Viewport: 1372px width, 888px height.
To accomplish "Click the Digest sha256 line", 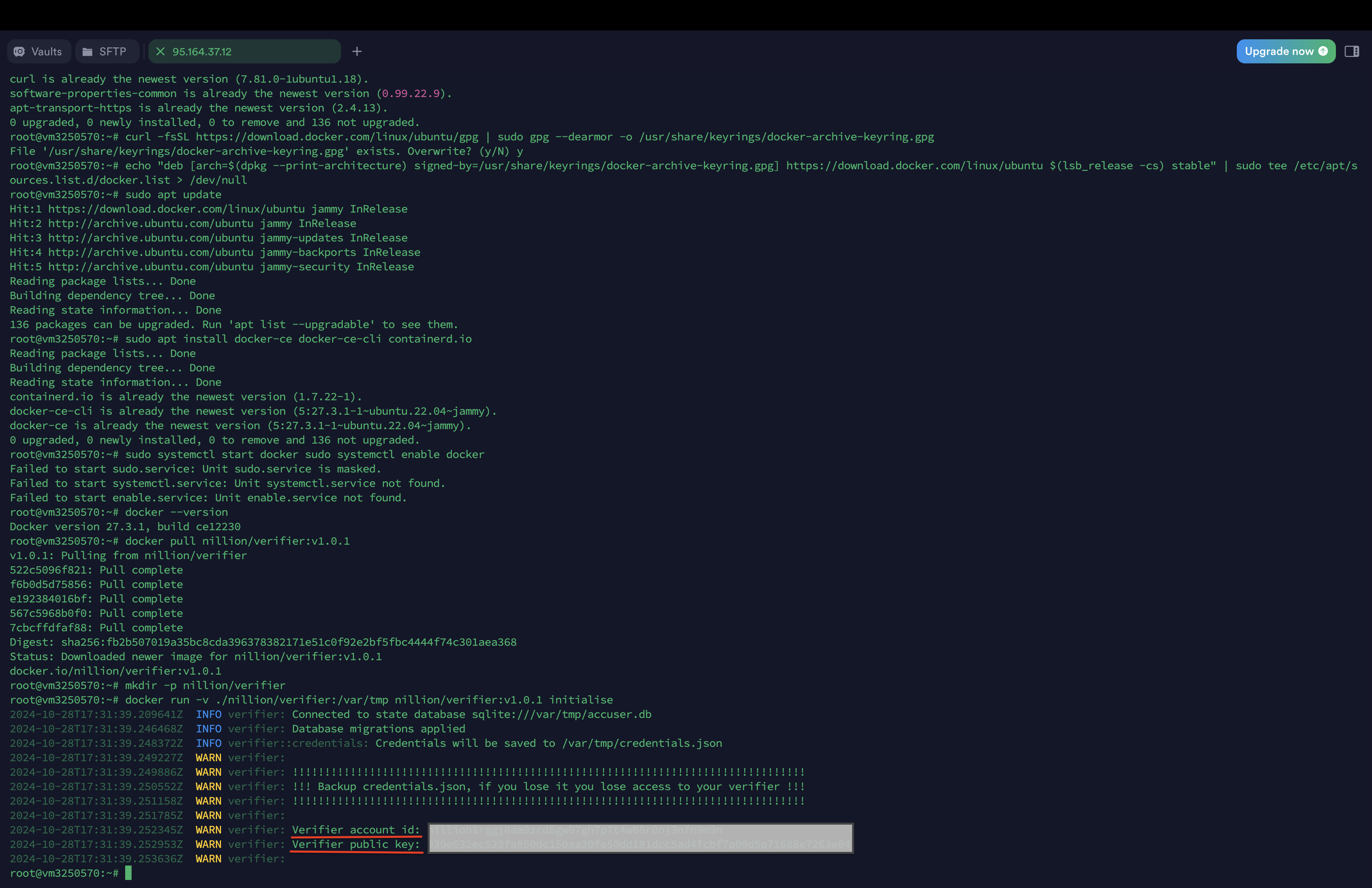I will [263, 642].
